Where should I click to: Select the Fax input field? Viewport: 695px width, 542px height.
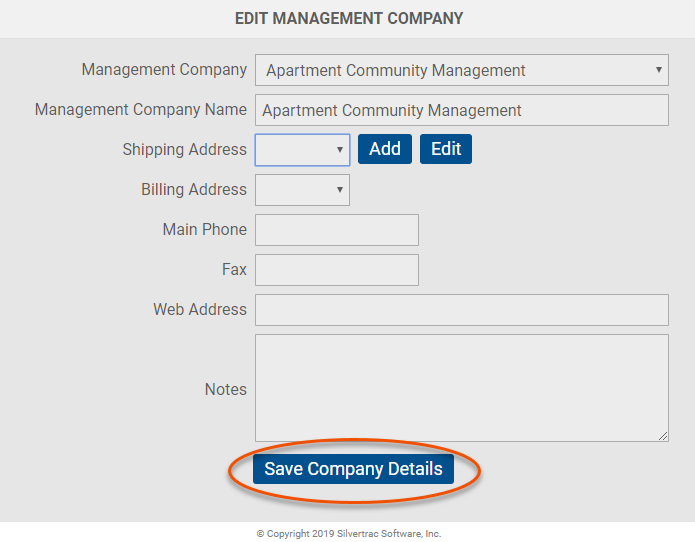[337, 270]
